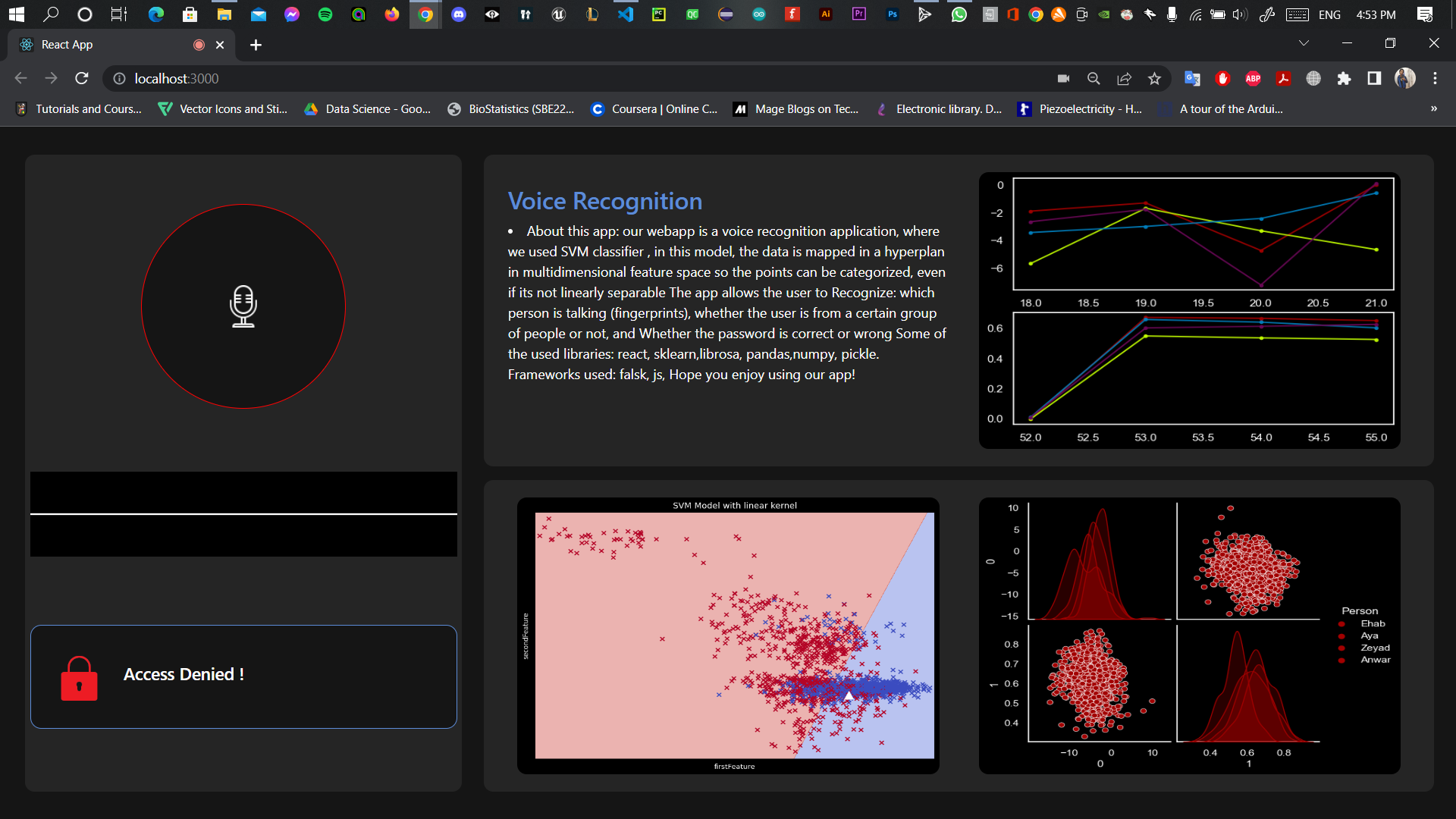Open the Google Translate extension
This screenshot has width=1456, height=819.
(1192, 78)
